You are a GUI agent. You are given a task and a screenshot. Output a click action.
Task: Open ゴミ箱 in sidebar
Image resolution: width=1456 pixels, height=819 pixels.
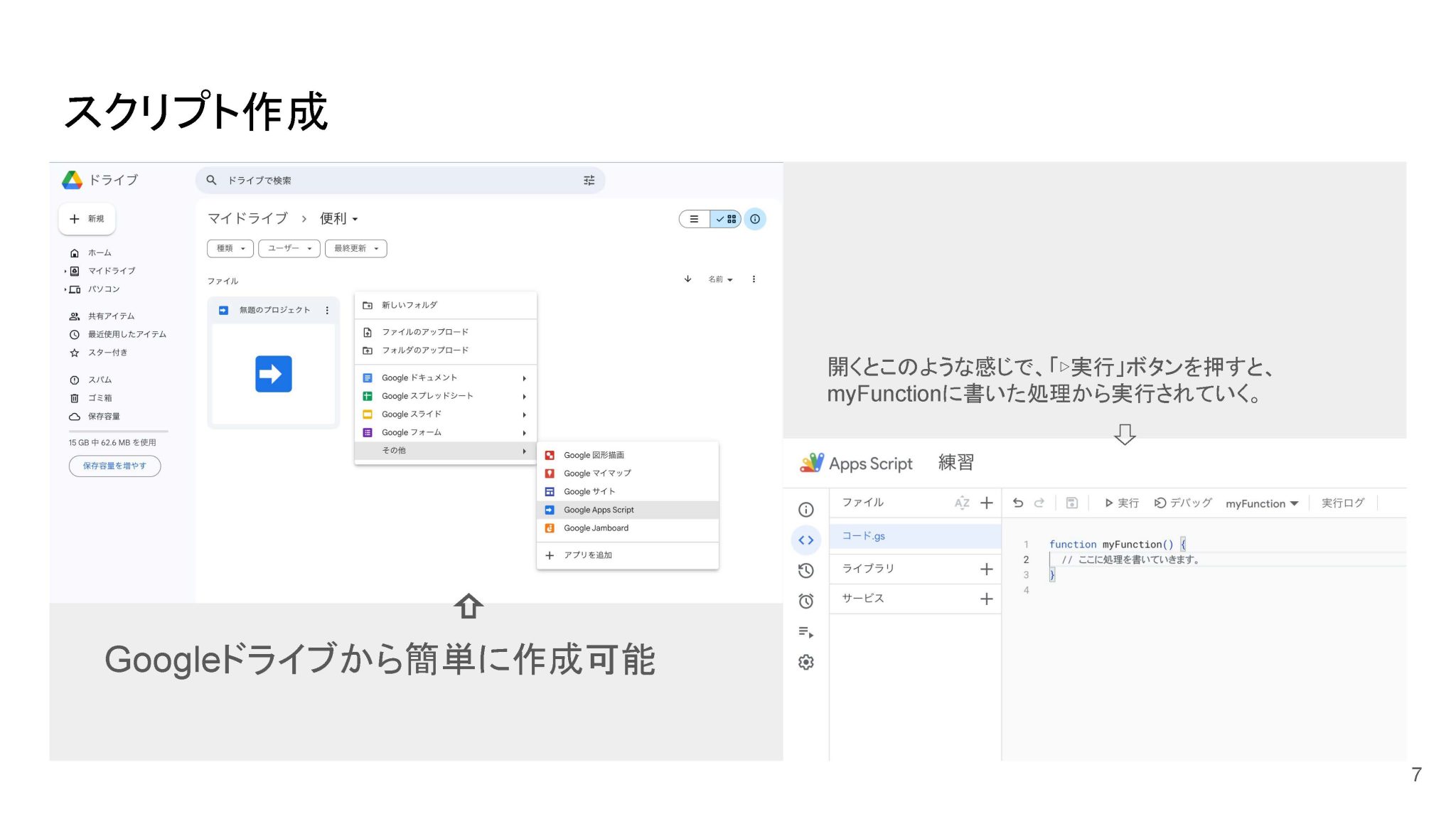click(x=91, y=398)
